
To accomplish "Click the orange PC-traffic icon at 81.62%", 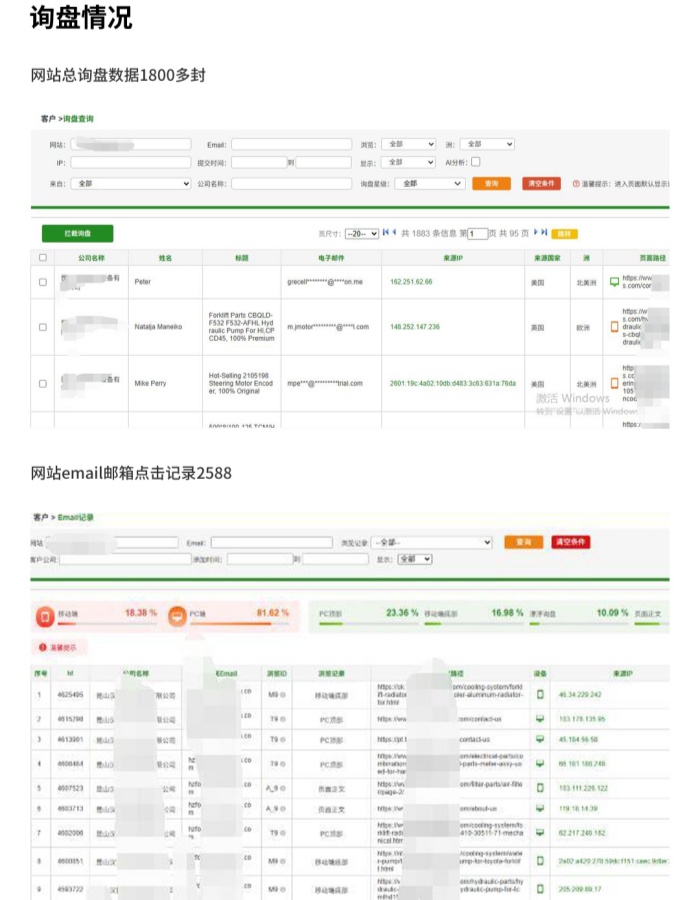I will (176, 616).
